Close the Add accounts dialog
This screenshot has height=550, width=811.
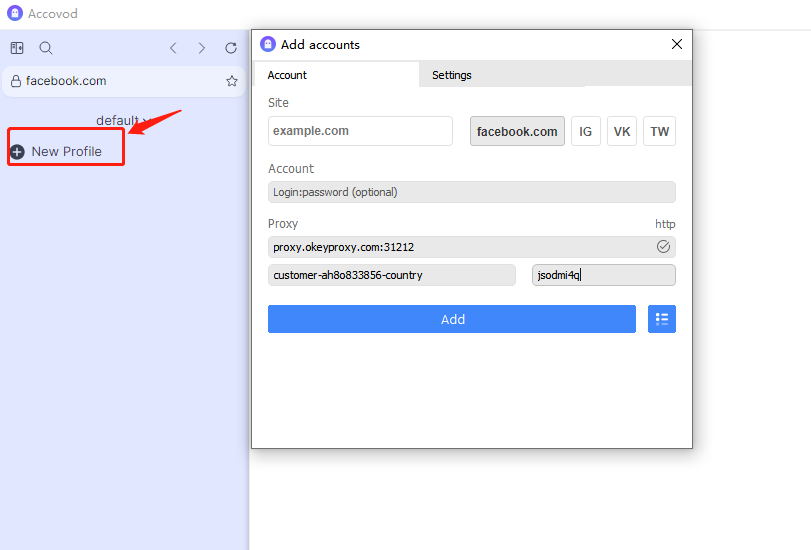coord(677,44)
